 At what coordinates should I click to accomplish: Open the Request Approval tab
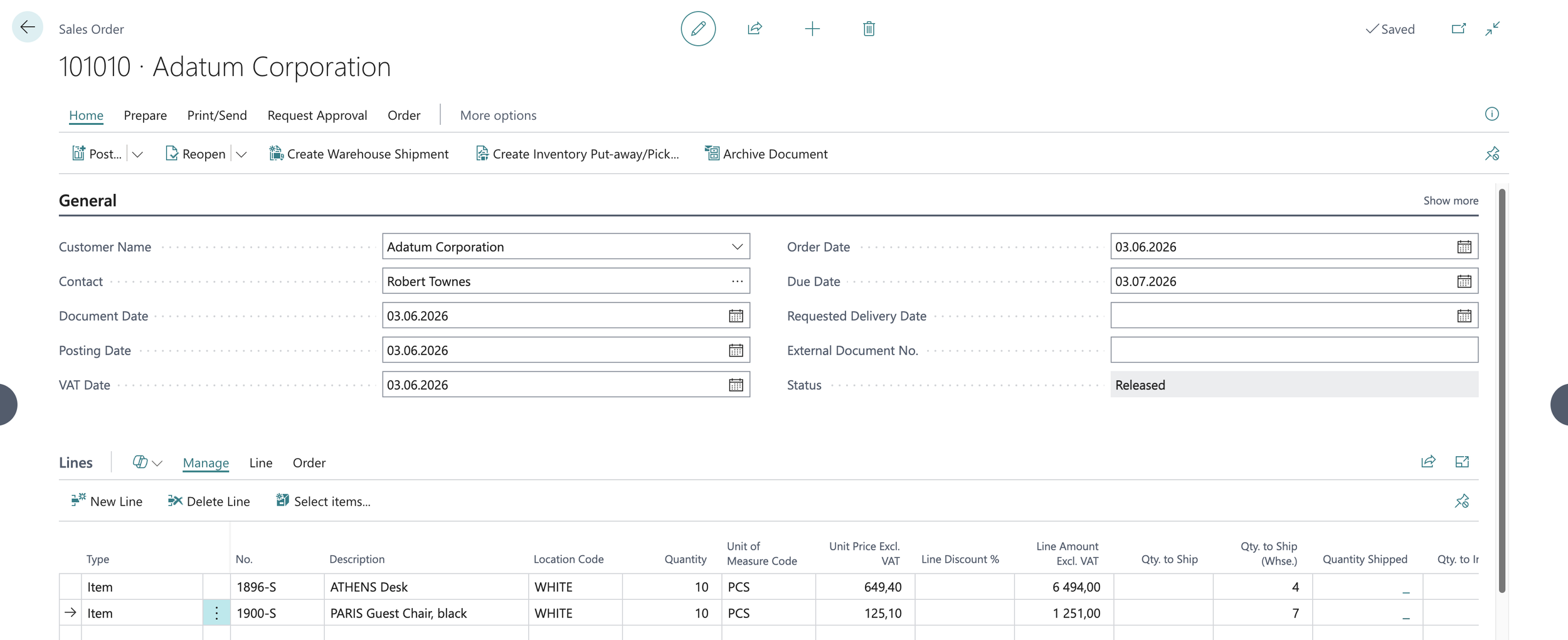pyautogui.click(x=317, y=115)
